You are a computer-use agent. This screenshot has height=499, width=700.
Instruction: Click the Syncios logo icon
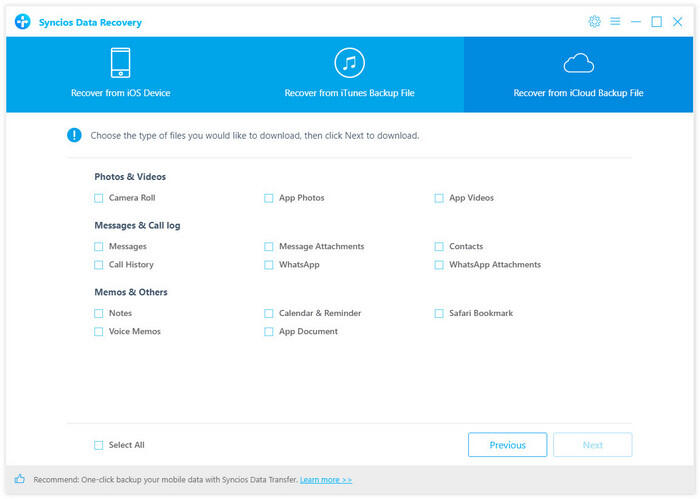pos(22,22)
